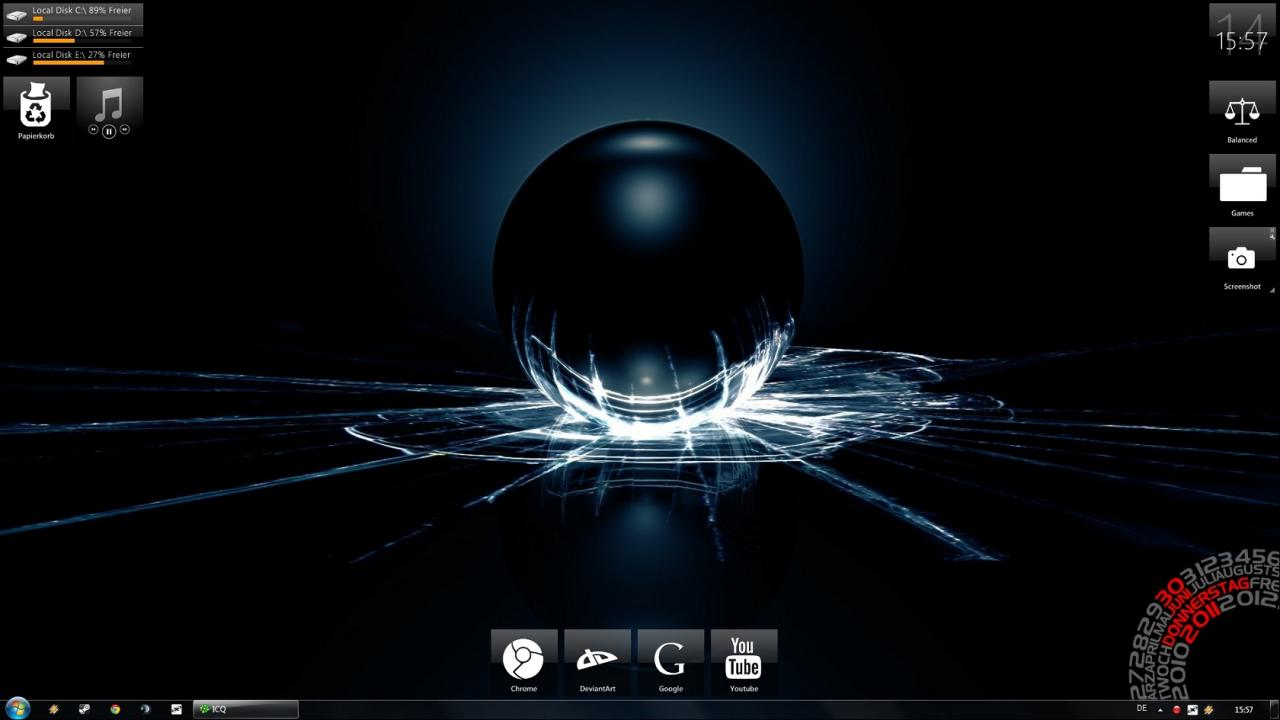Launch Chrome from the taskbar
This screenshot has width=1280, height=720.
click(x=115, y=709)
